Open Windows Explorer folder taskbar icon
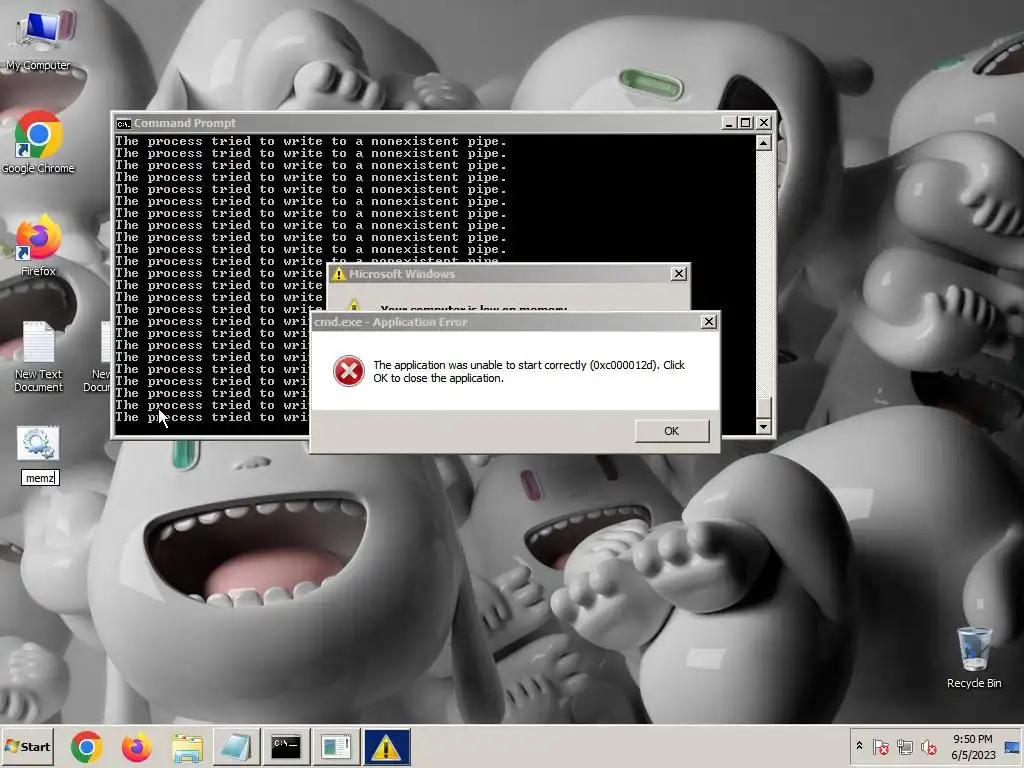 point(187,747)
